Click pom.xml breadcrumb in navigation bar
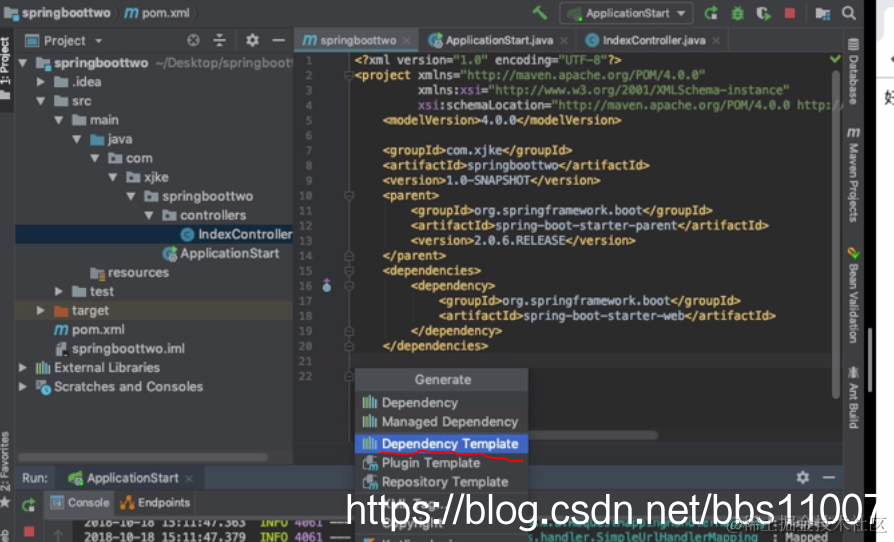 [x=158, y=13]
